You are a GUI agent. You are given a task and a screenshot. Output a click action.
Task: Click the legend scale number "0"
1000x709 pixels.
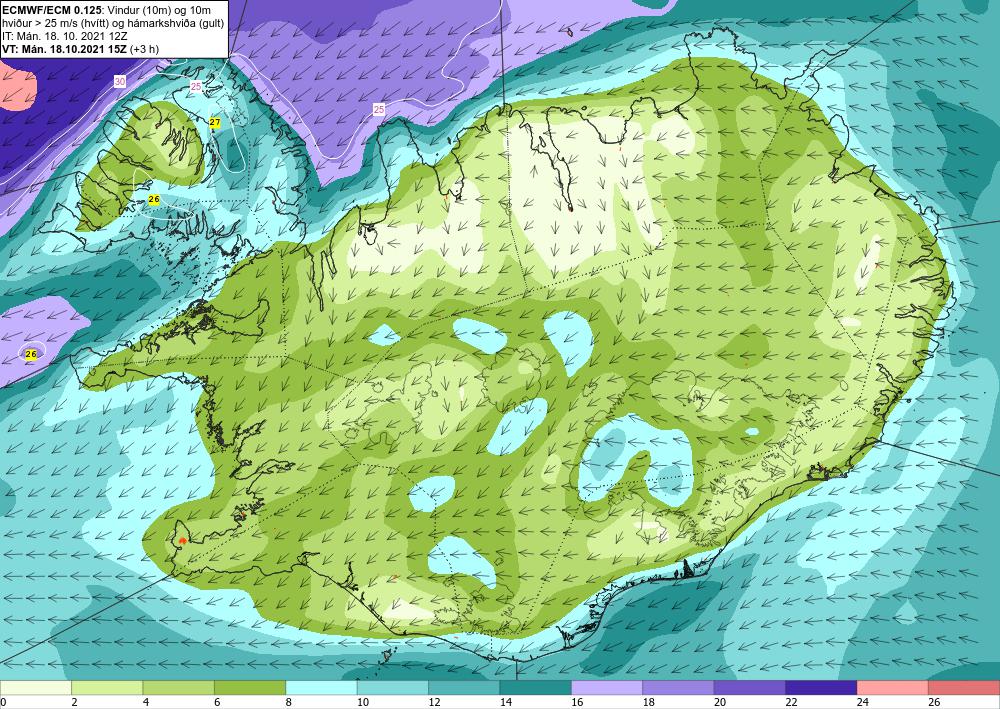(x=3, y=702)
